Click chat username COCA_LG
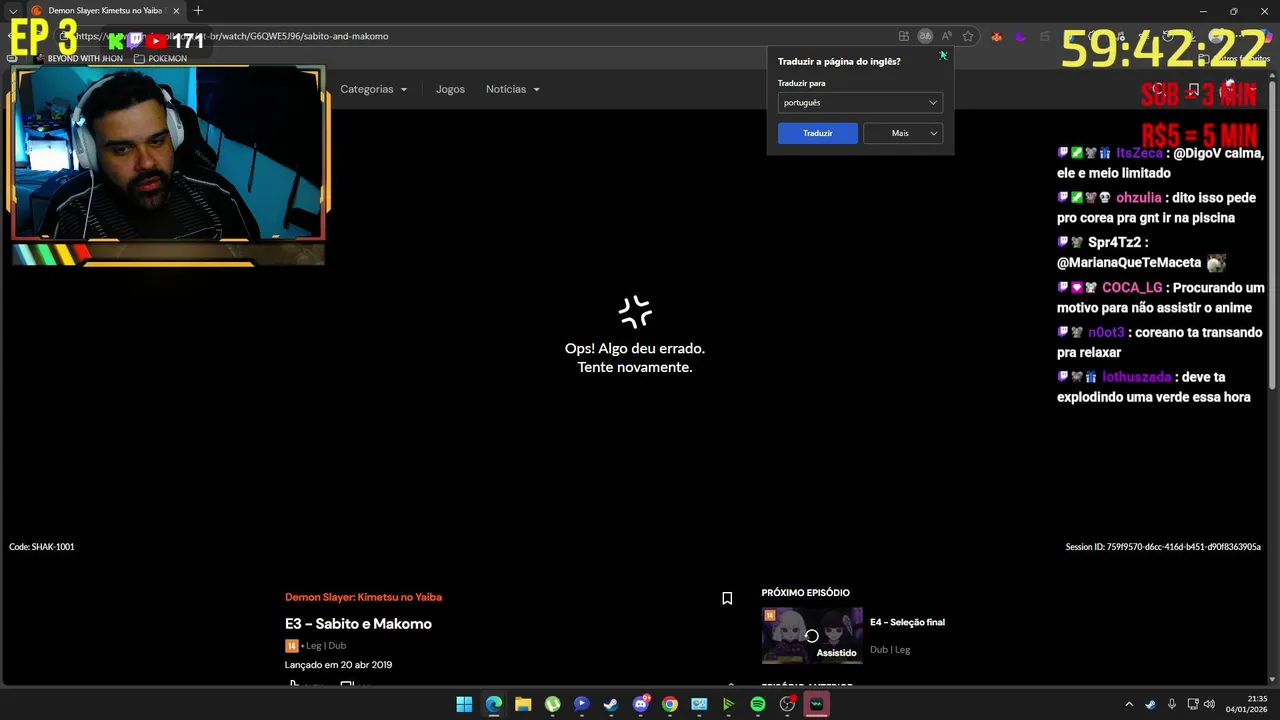Viewport: 1280px width, 720px height. [x=1132, y=288]
